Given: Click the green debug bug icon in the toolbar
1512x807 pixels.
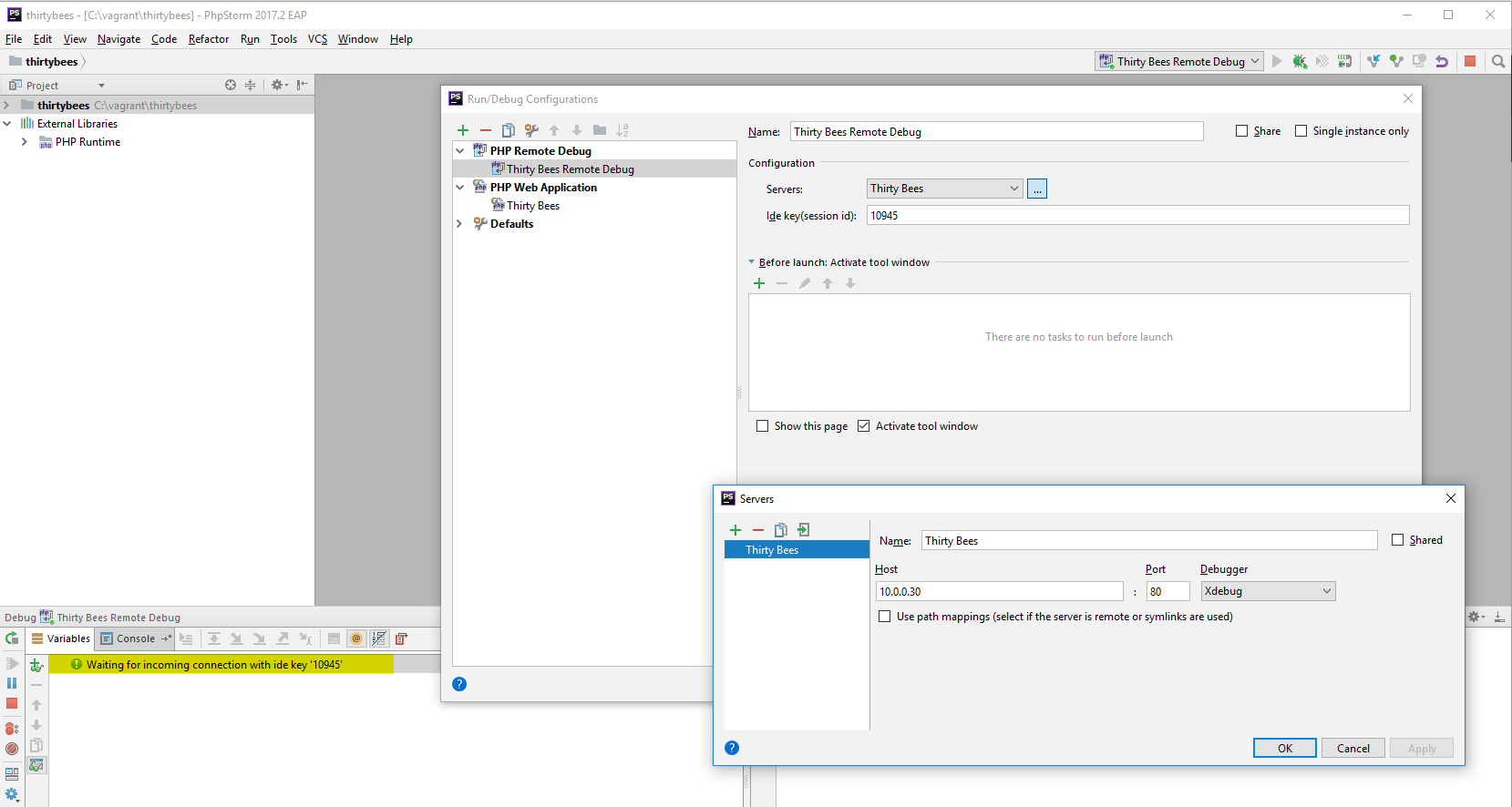Looking at the screenshot, I should 1300,61.
